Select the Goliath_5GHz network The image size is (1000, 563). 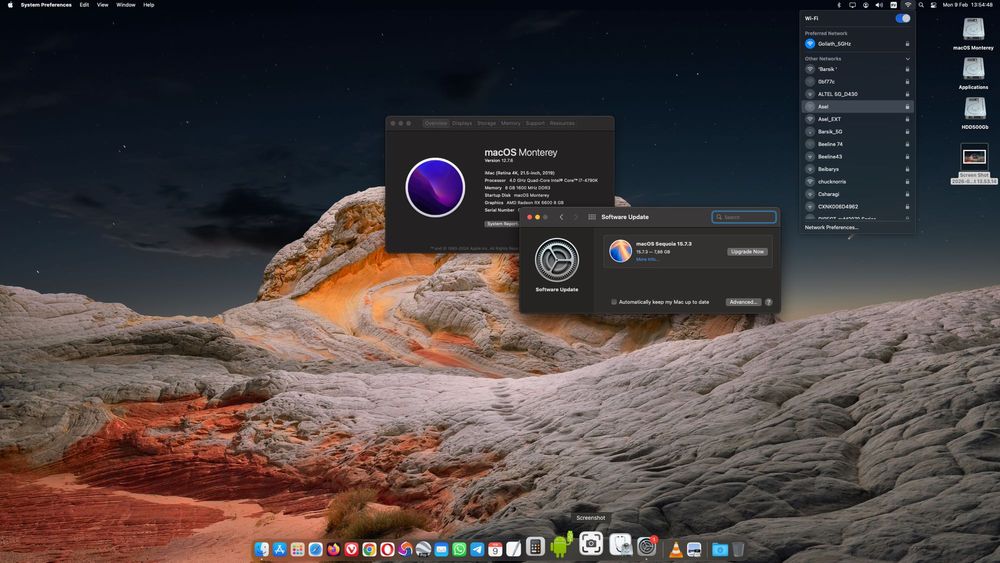click(857, 43)
